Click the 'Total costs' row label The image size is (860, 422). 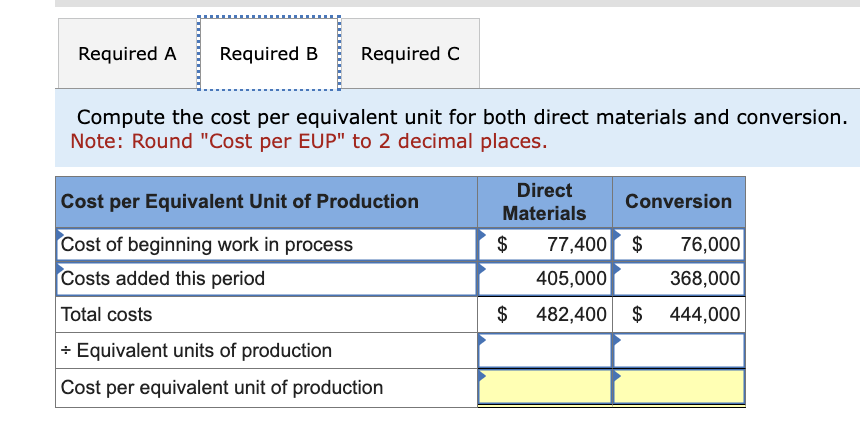[106, 315]
